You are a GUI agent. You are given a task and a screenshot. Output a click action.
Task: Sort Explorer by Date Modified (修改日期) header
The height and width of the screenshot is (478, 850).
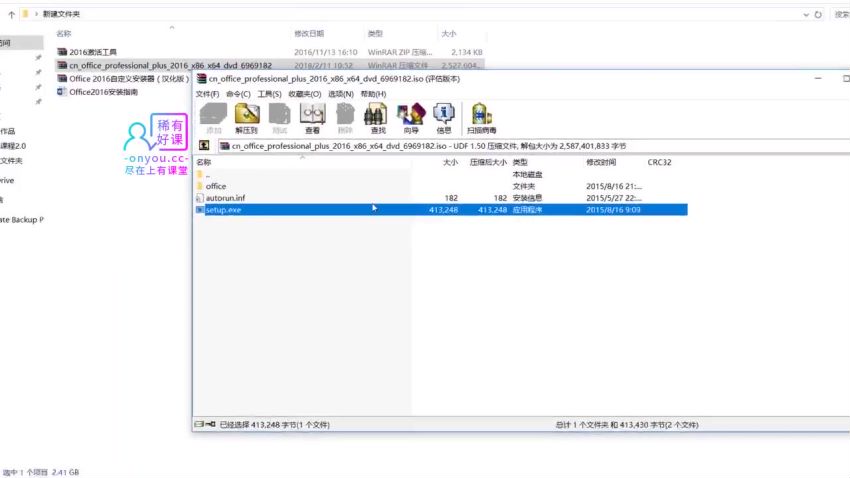[309, 34]
